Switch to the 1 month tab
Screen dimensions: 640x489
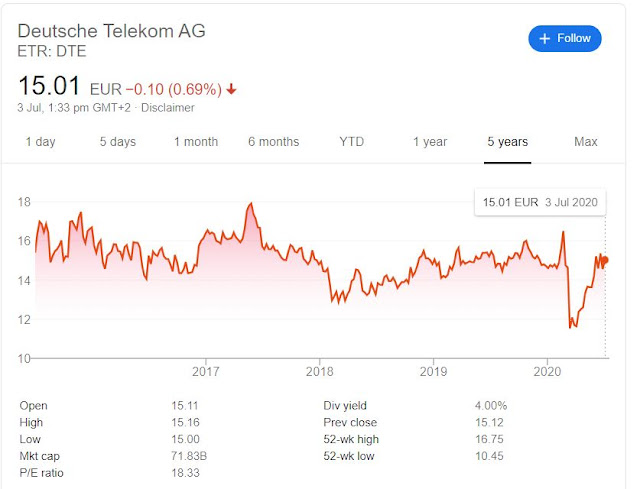tap(195, 142)
